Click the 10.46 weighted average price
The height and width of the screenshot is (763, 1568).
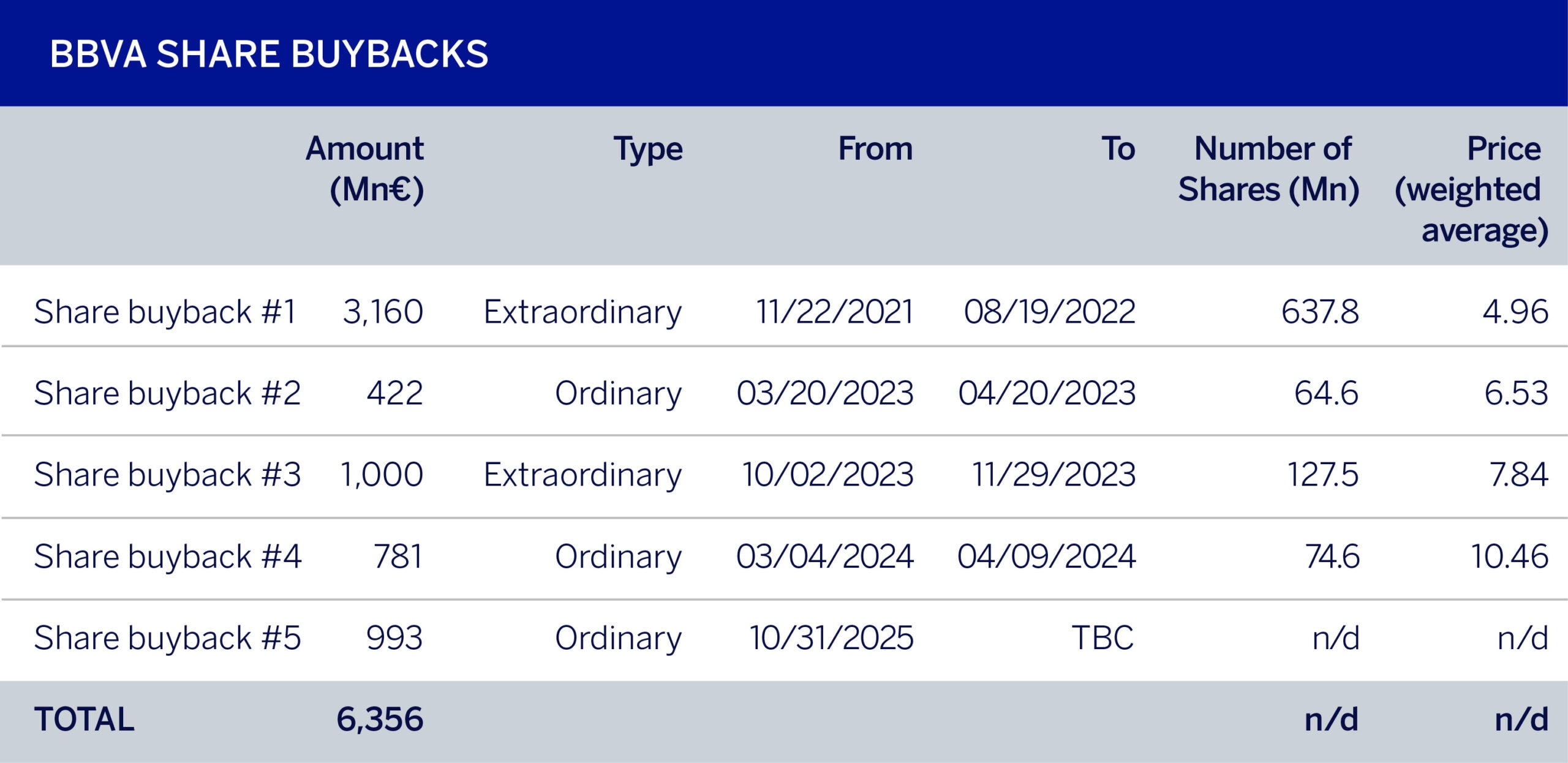point(1509,557)
